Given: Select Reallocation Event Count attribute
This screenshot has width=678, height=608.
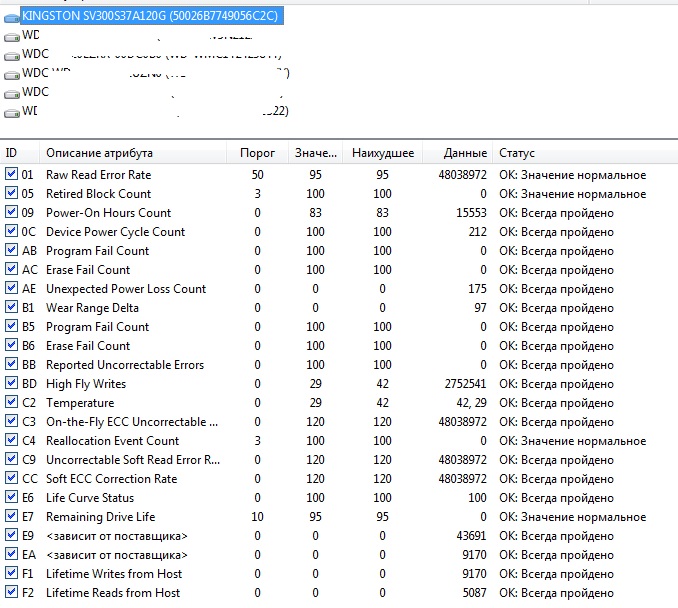Looking at the screenshot, I should pos(112,441).
